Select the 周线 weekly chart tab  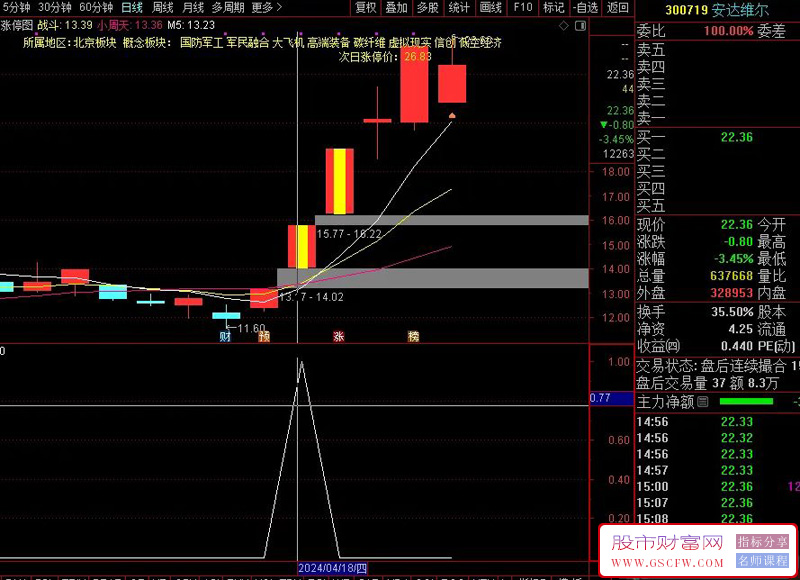163,7
